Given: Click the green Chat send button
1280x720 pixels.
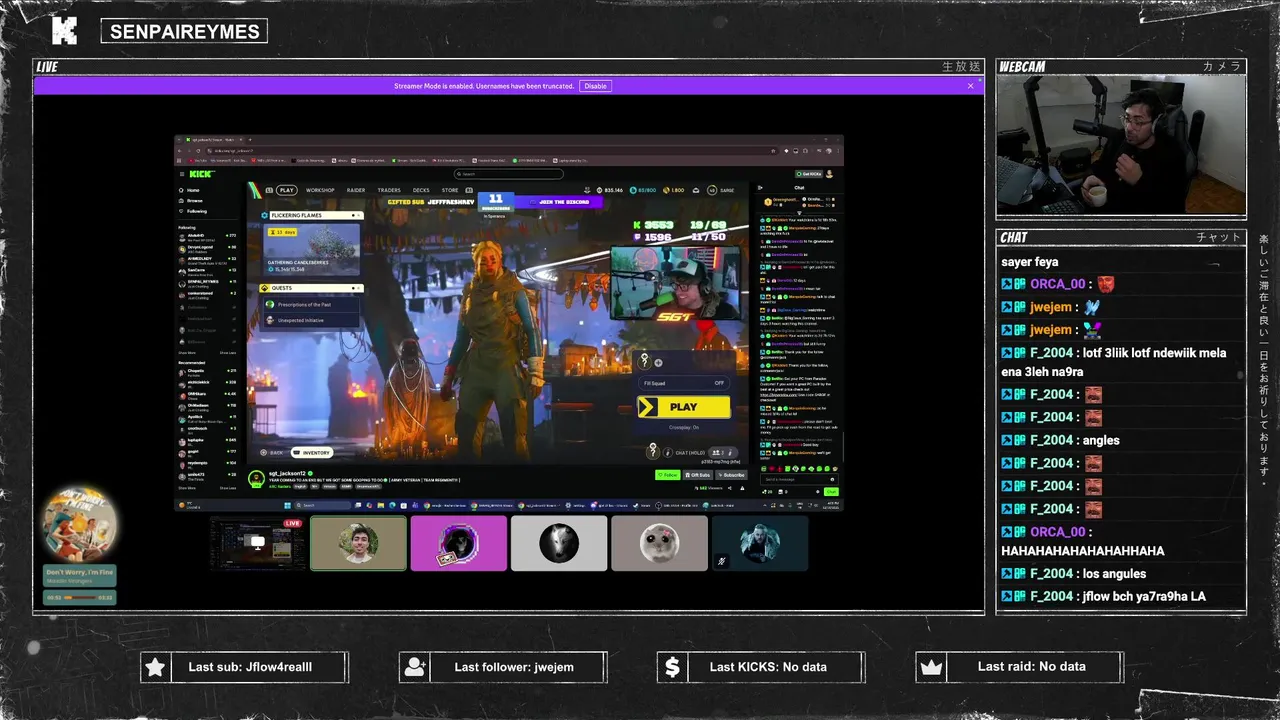Looking at the screenshot, I should point(831,492).
